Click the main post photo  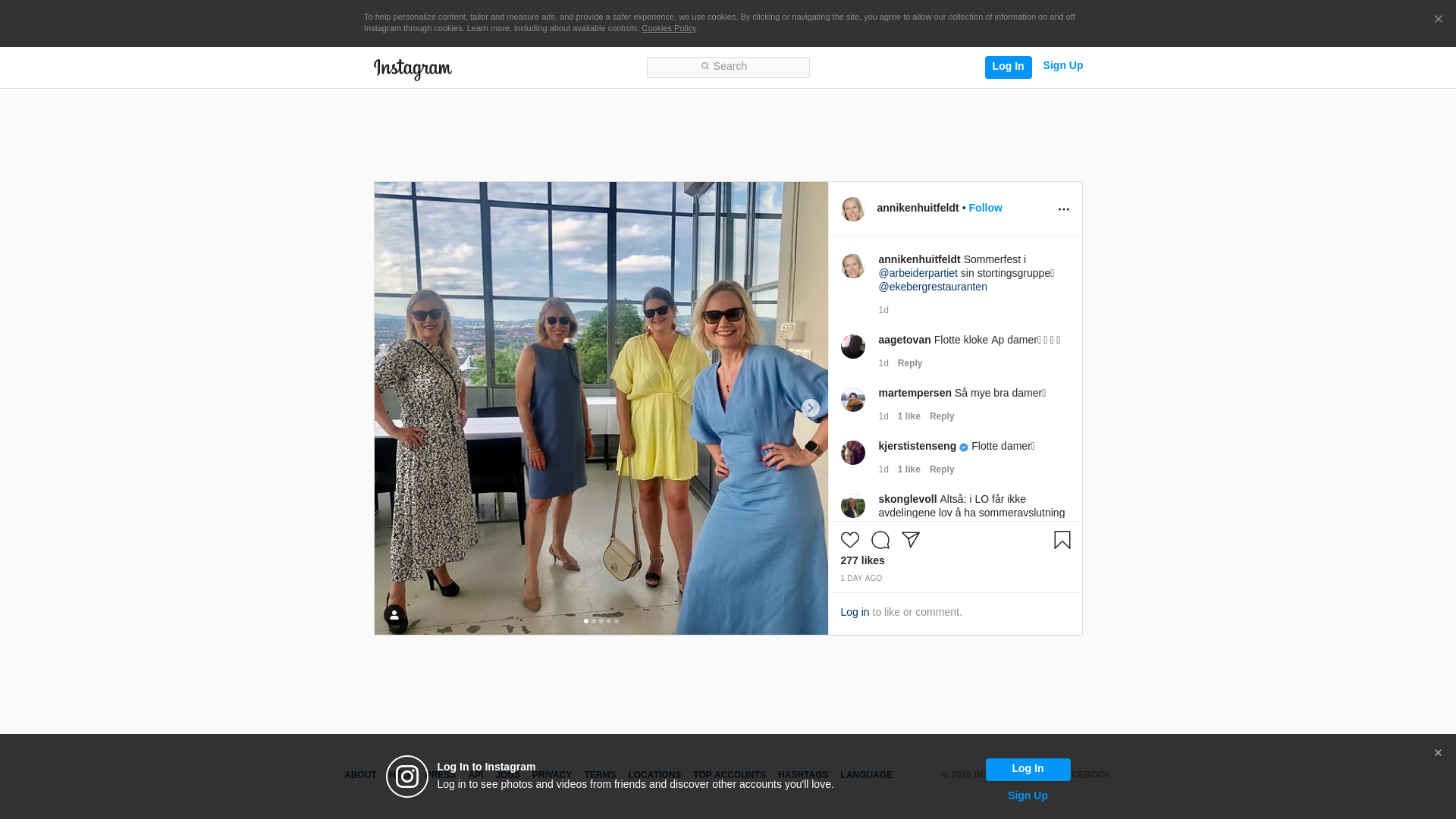pyautogui.click(x=601, y=408)
